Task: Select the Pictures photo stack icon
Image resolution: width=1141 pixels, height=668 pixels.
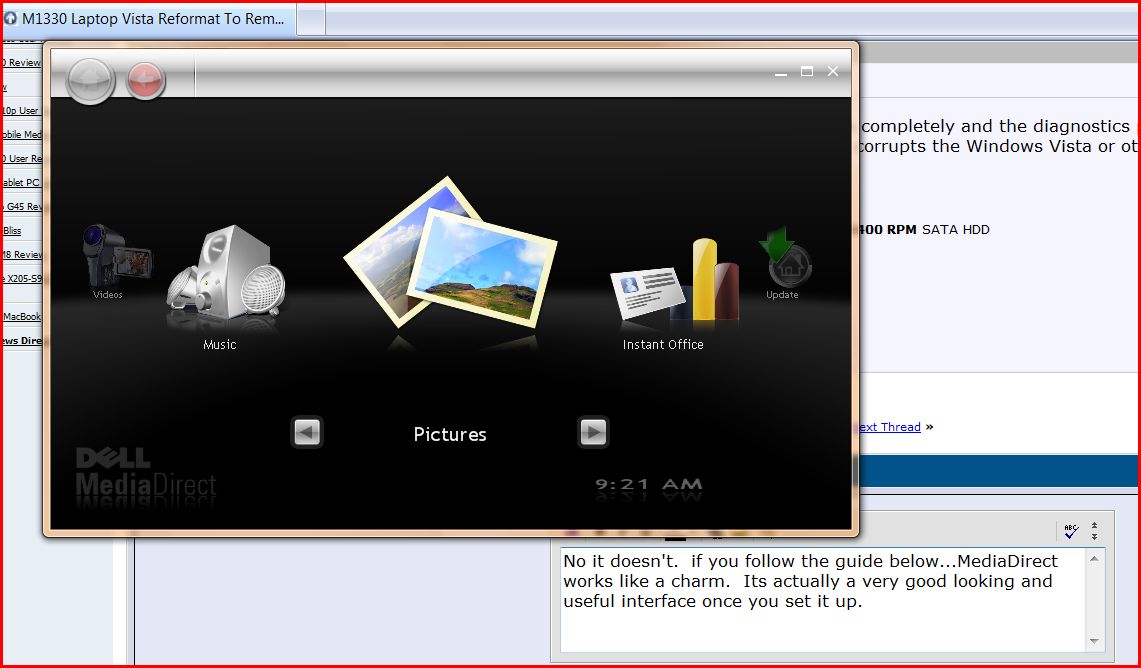Action: 450,253
